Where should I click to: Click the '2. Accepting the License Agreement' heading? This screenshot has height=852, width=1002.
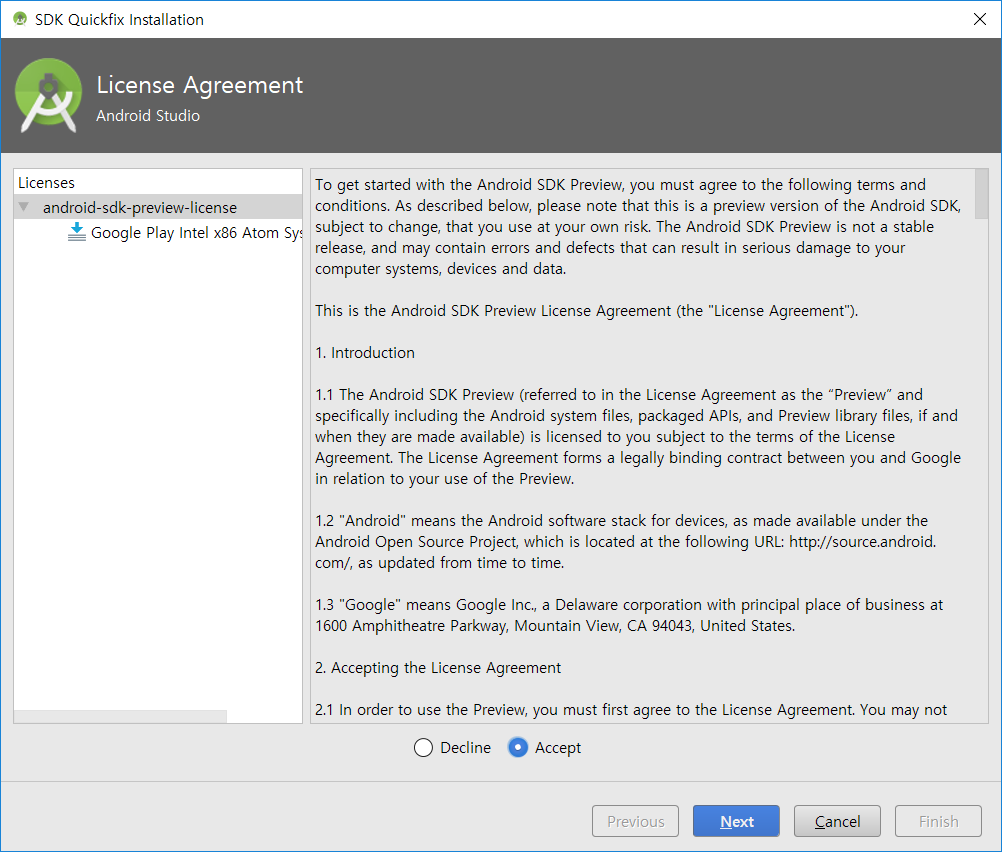438,668
